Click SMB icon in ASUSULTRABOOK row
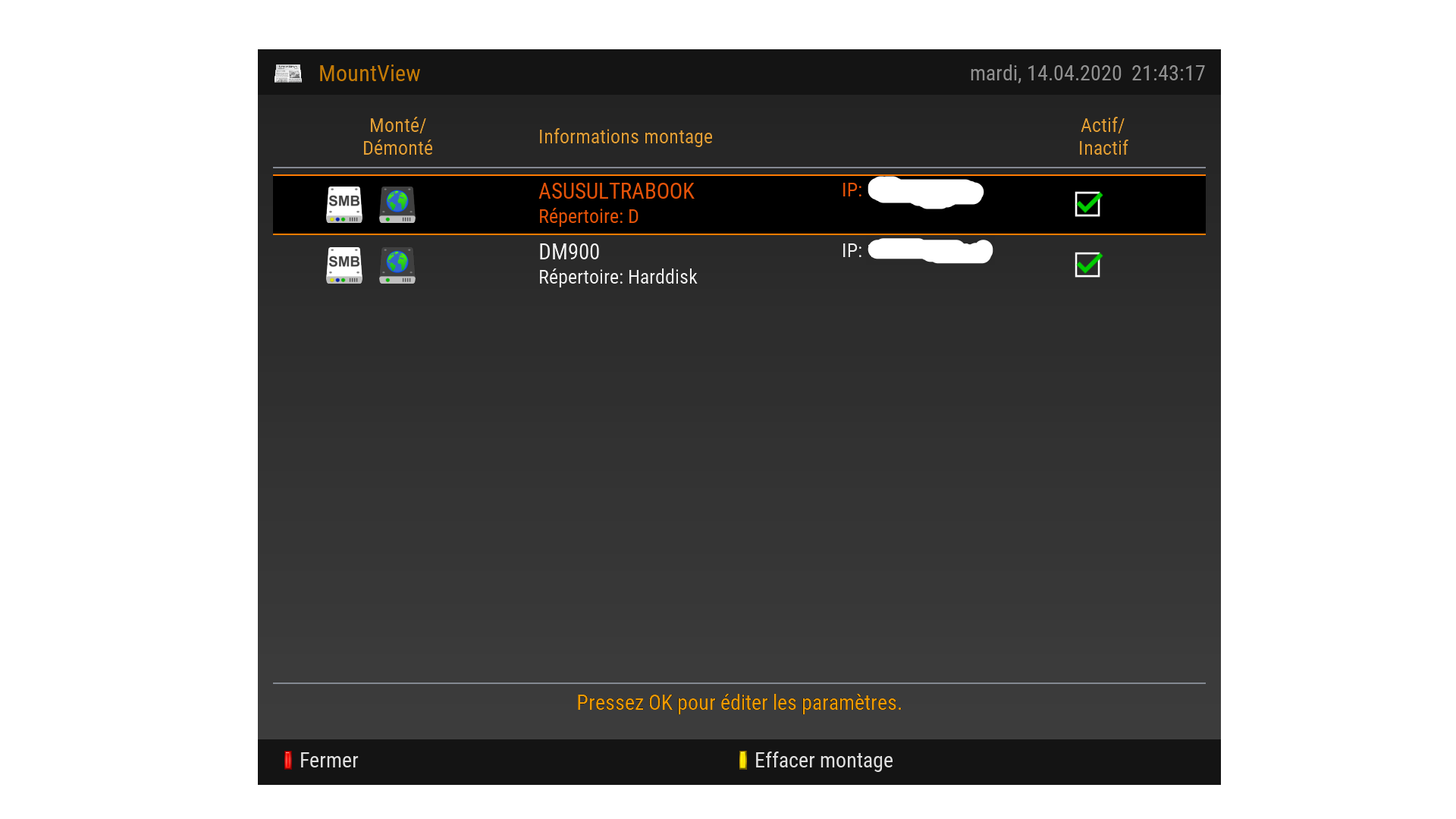 [344, 205]
